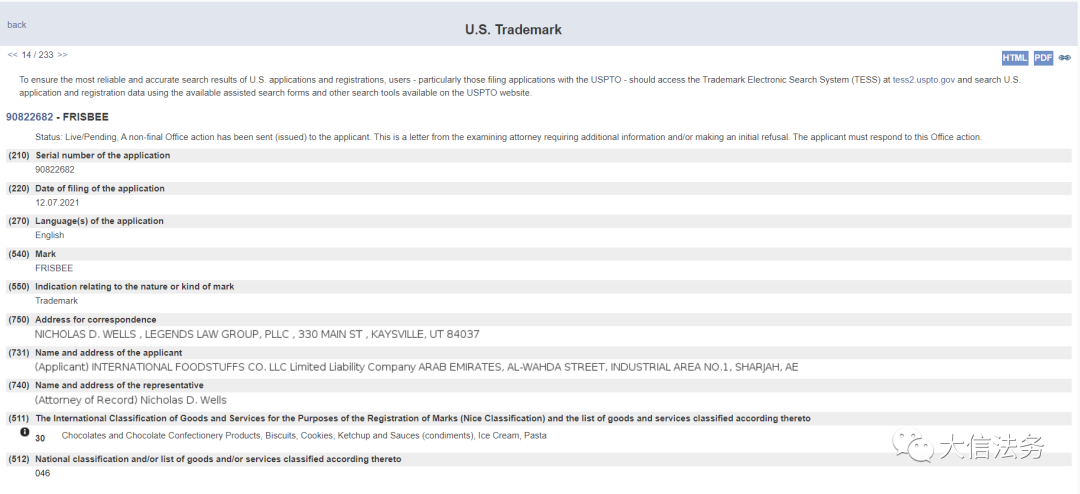This screenshot has height=494, width=1080.
Task: Click the back link
Action: (x=17, y=25)
